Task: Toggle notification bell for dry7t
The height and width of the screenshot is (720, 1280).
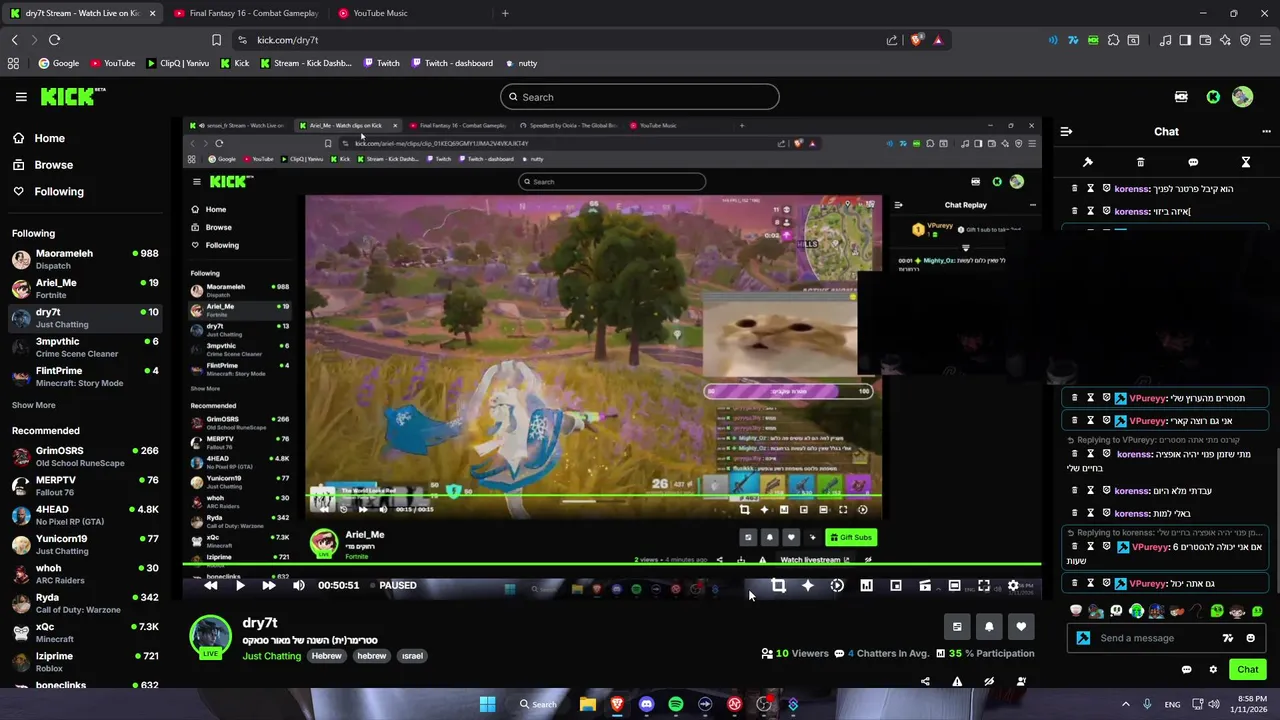Action: [x=989, y=627]
